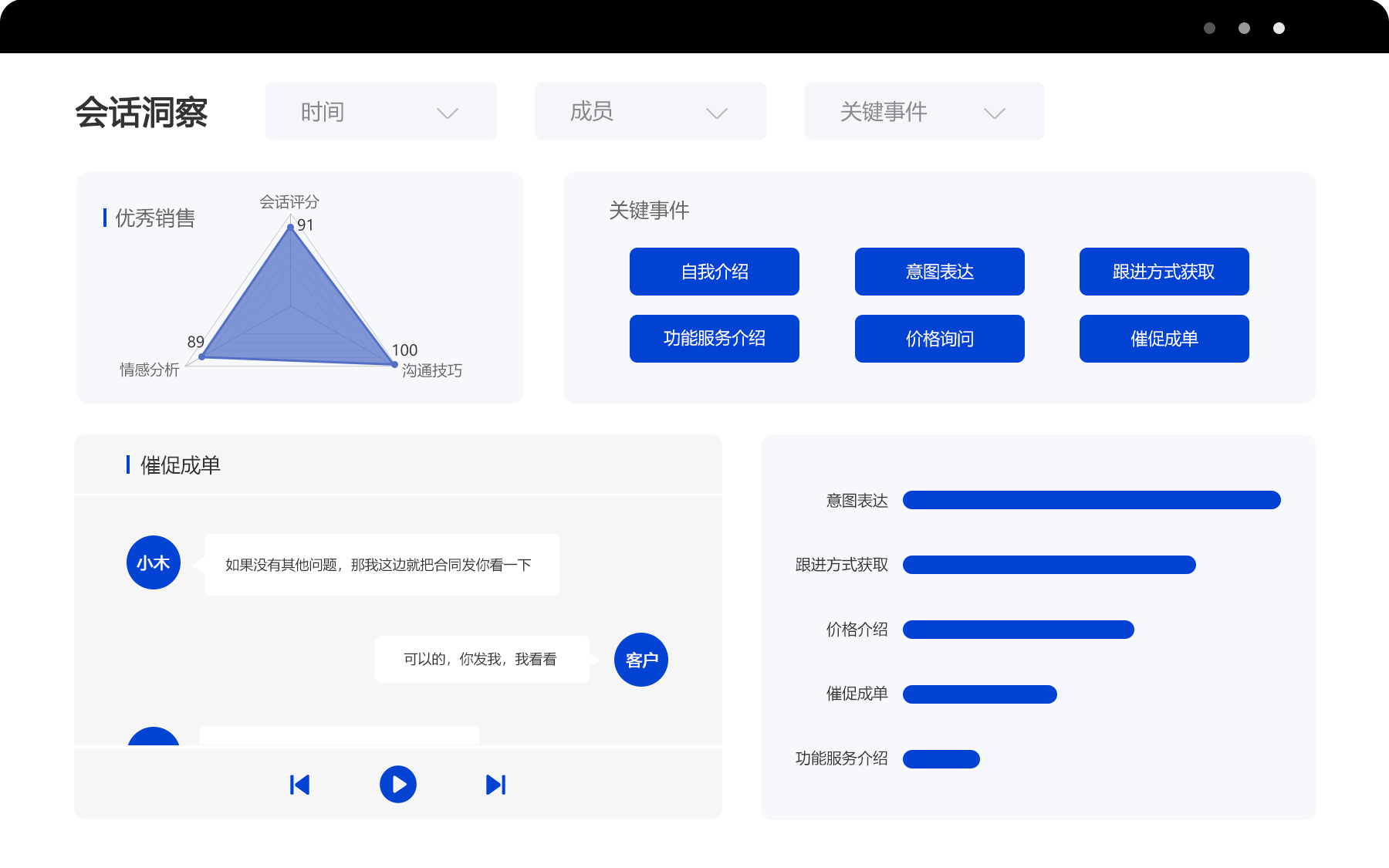The image size is (1389, 868).
Task: Open the 关键事件 dropdown filter
Action: click(924, 112)
